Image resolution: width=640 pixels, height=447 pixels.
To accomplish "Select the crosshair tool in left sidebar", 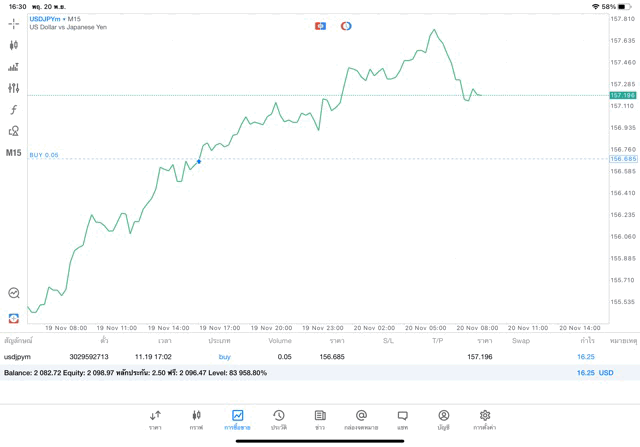I will click(x=14, y=23).
